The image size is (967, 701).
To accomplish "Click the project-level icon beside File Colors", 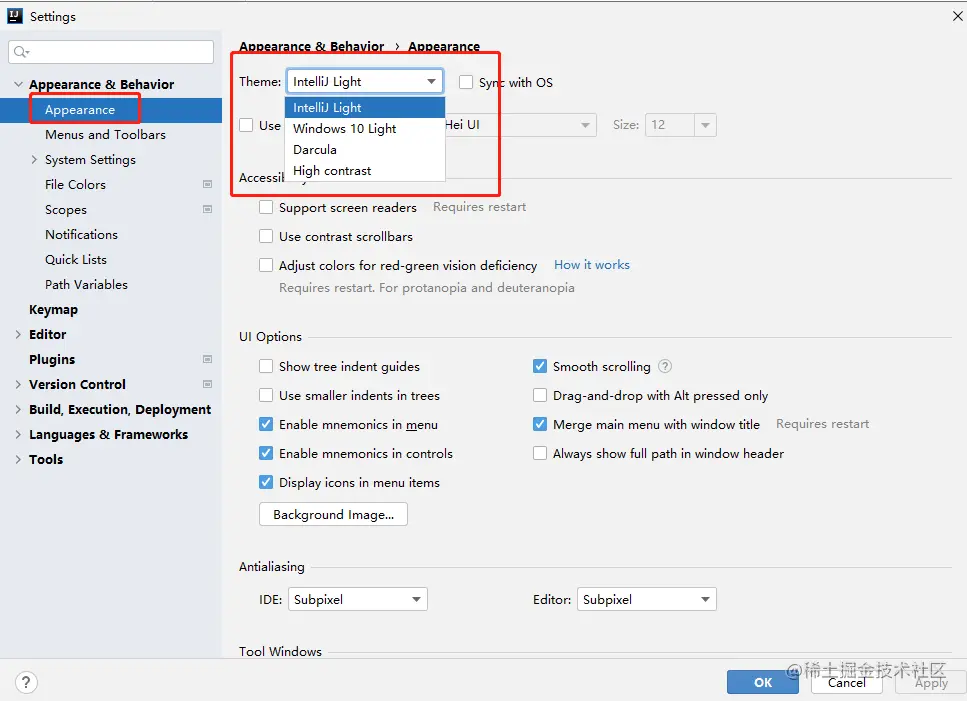I will (x=207, y=184).
